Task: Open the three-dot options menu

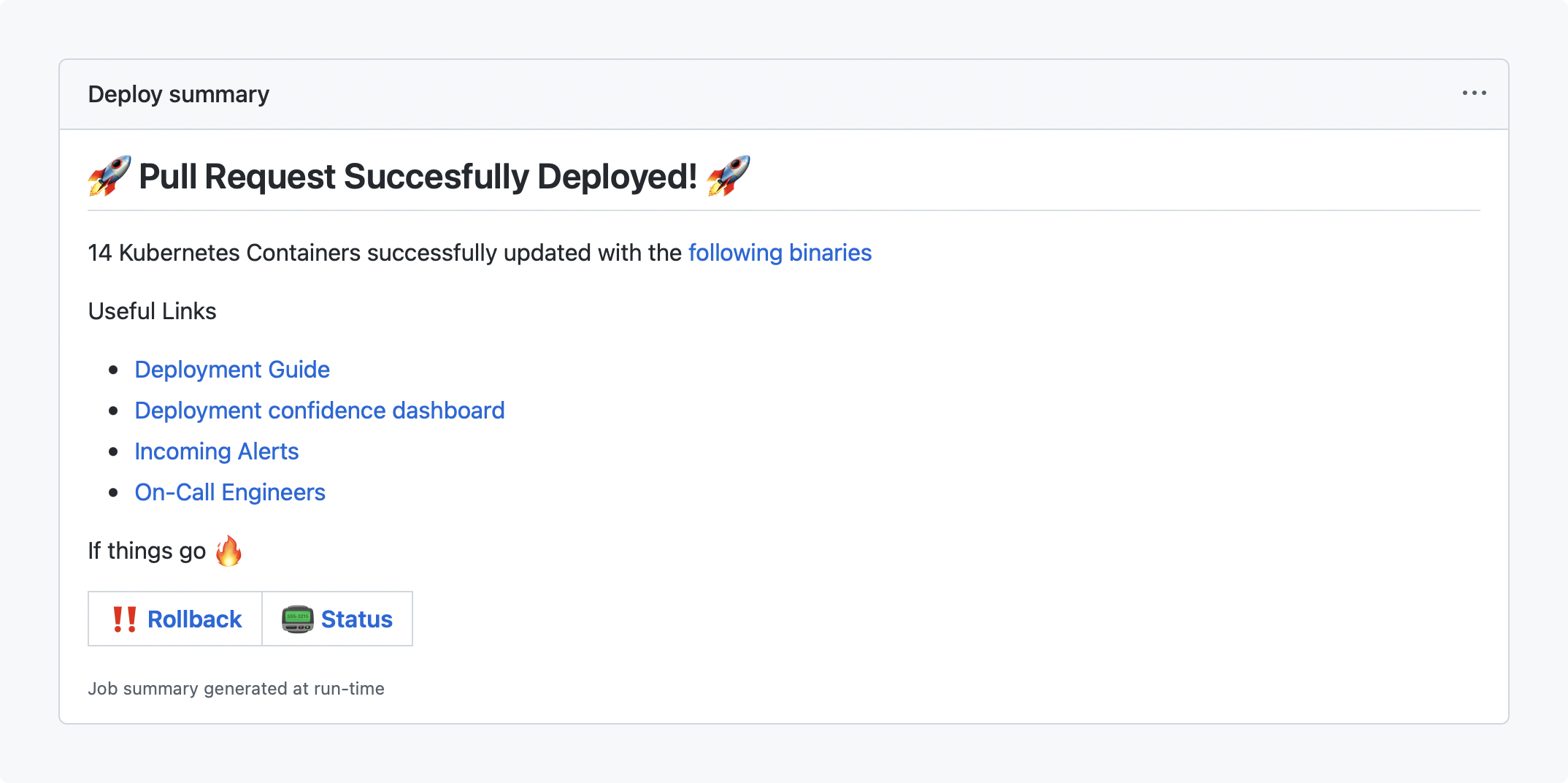Action: coord(1474,93)
